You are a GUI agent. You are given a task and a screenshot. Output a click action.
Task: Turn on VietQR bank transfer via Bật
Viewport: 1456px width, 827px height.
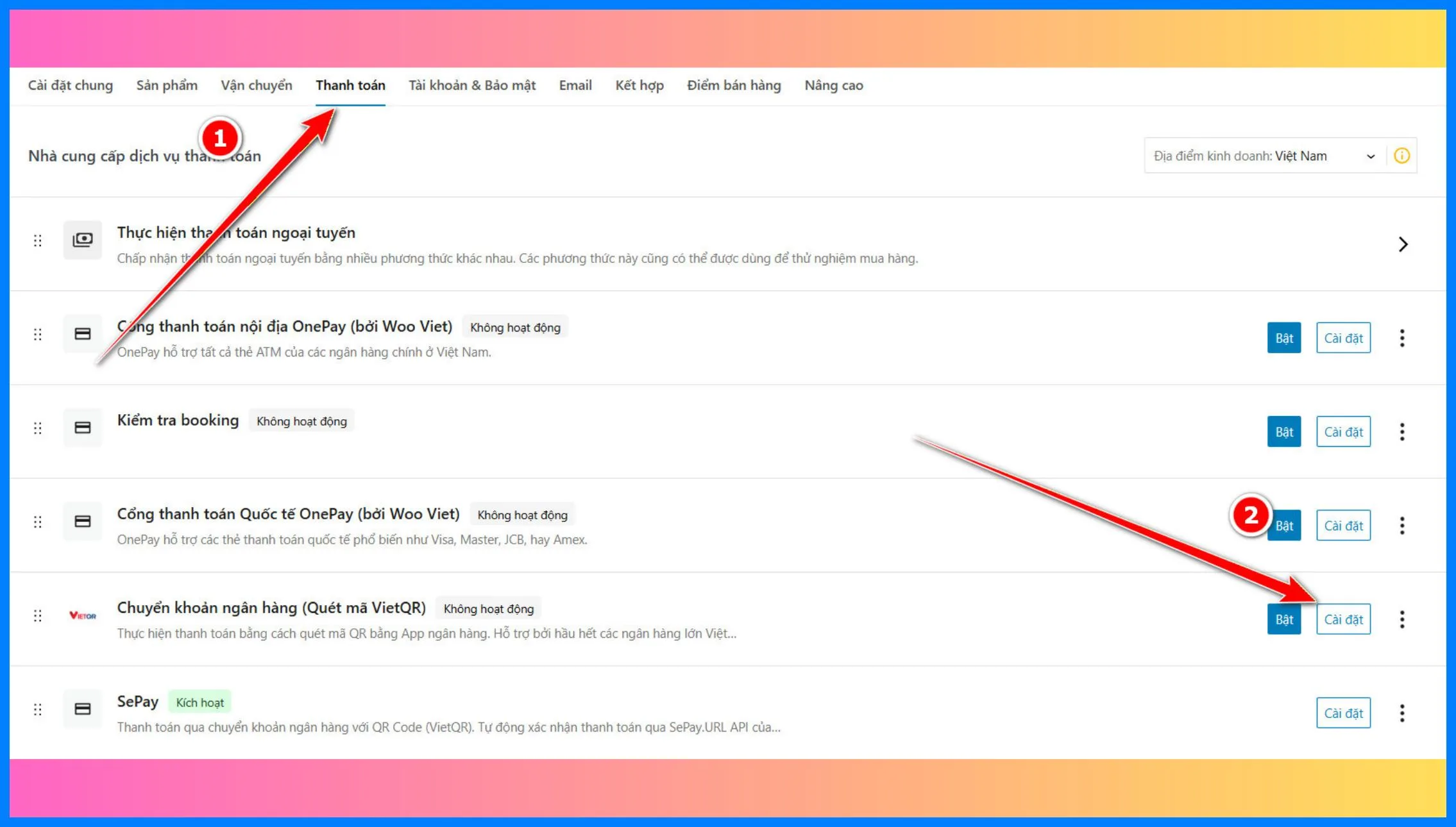point(1283,619)
